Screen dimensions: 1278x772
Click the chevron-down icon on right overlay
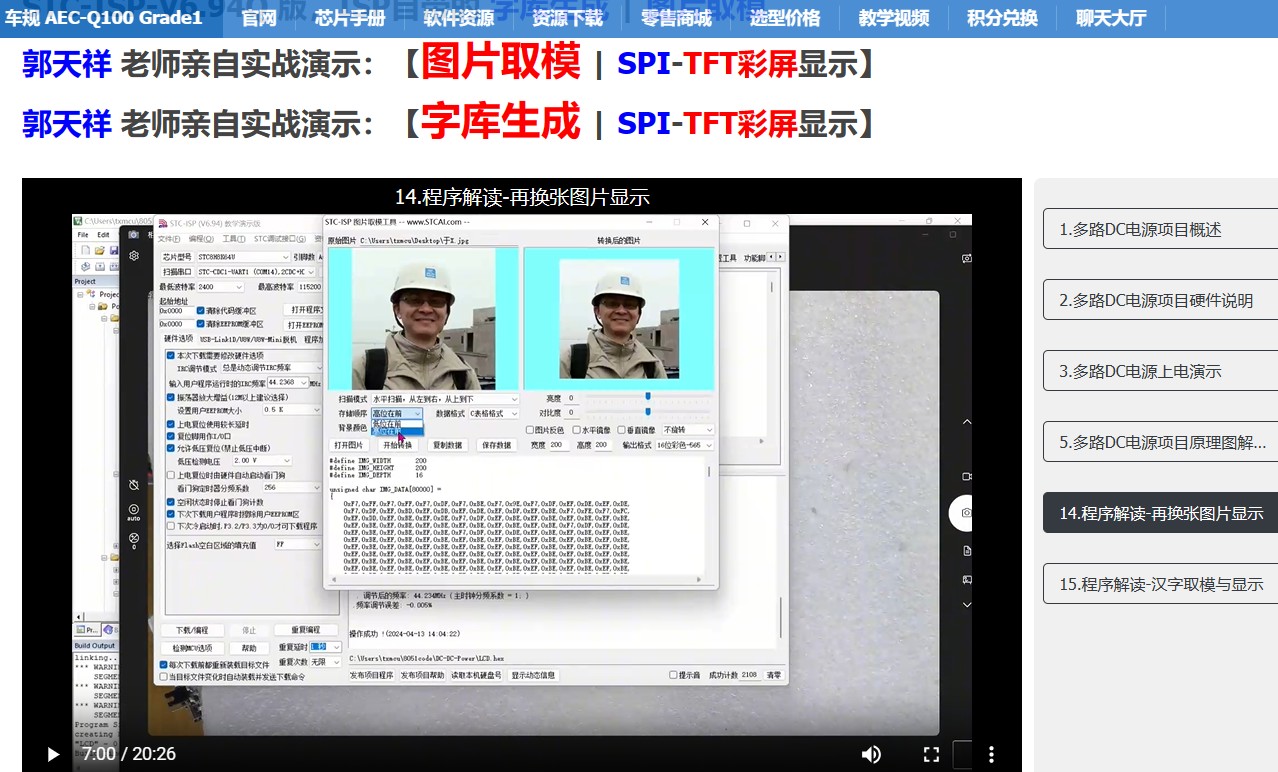tap(967, 604)
